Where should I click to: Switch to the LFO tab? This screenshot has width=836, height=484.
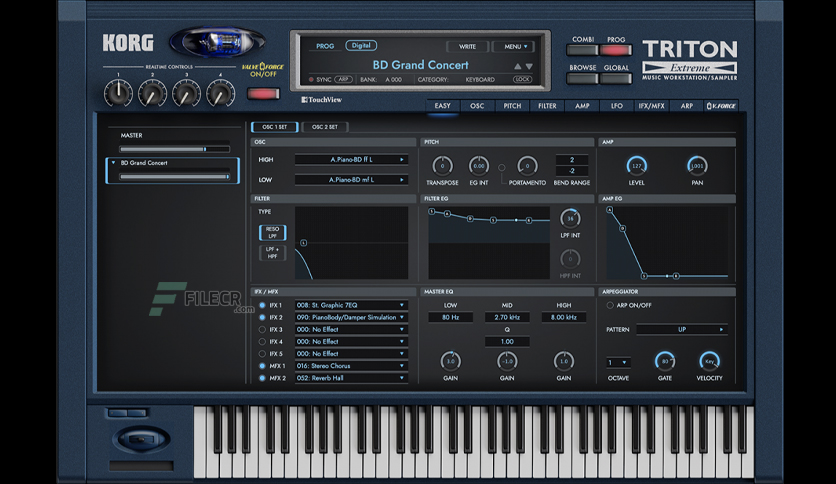pos(617,106)
